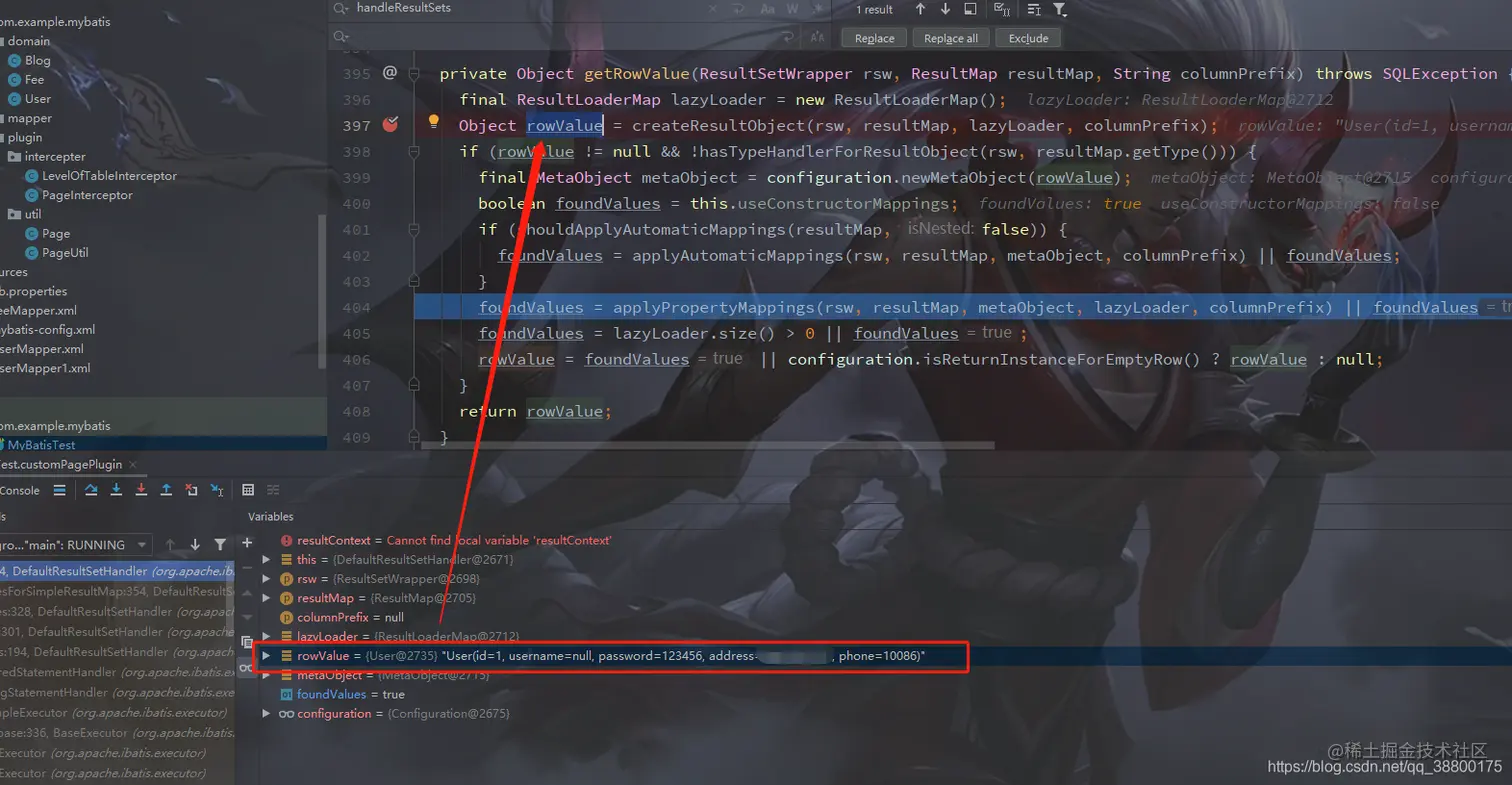Select the Console tab in debugger

point(19,490)
